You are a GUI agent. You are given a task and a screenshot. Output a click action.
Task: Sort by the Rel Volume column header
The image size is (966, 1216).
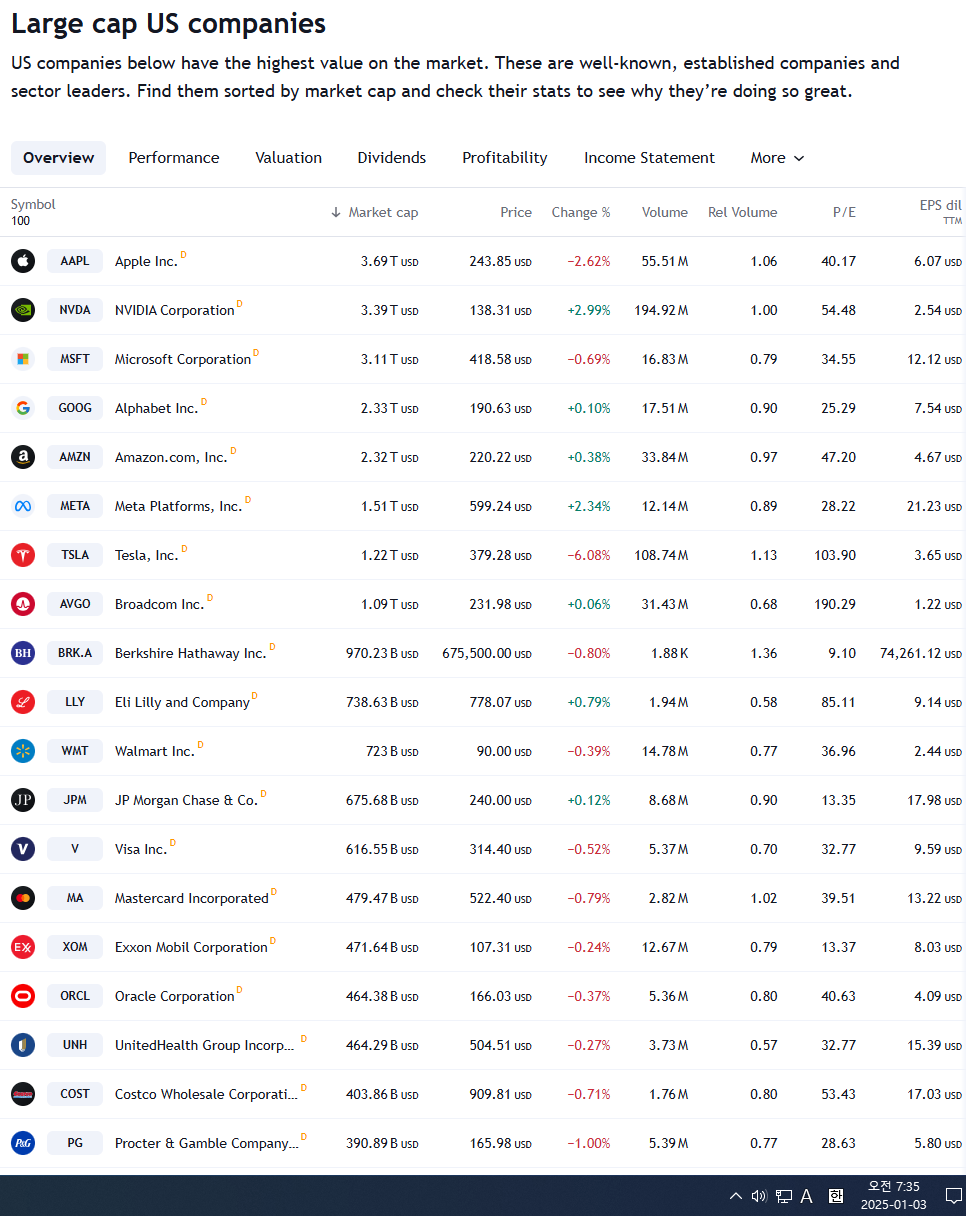point(742,212)
